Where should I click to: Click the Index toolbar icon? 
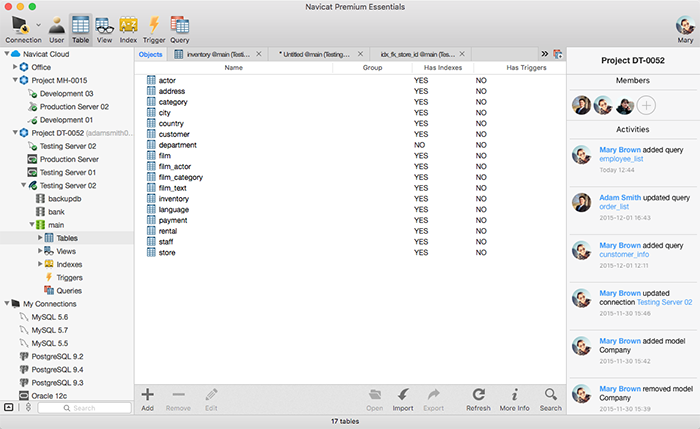click(128, 29)
